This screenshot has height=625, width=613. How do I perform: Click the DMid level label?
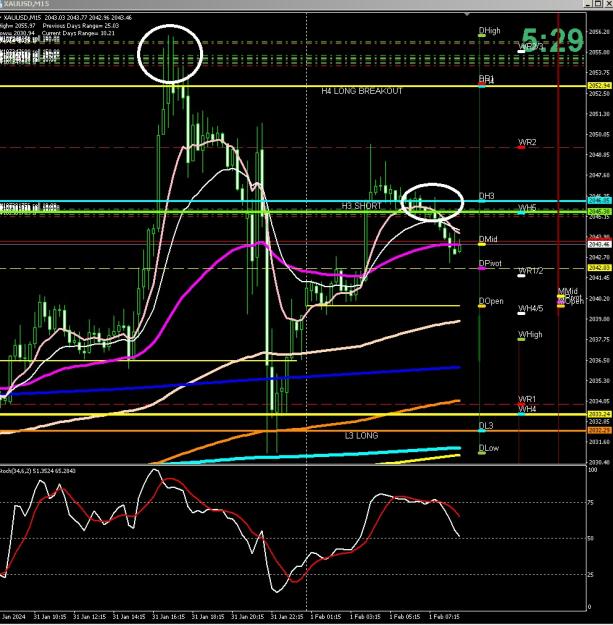[x=488, y=239]
